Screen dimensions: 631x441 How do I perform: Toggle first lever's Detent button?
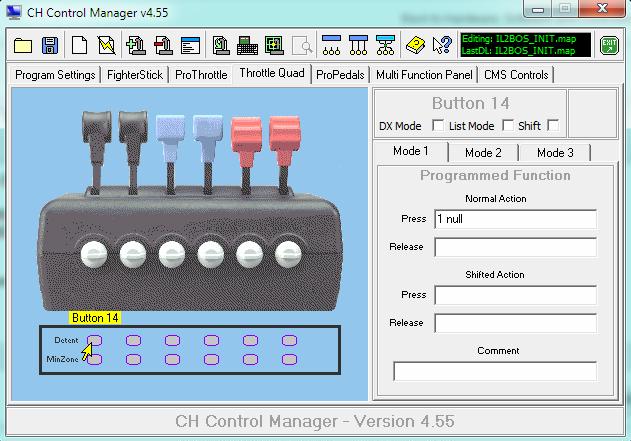coord(95,340)
